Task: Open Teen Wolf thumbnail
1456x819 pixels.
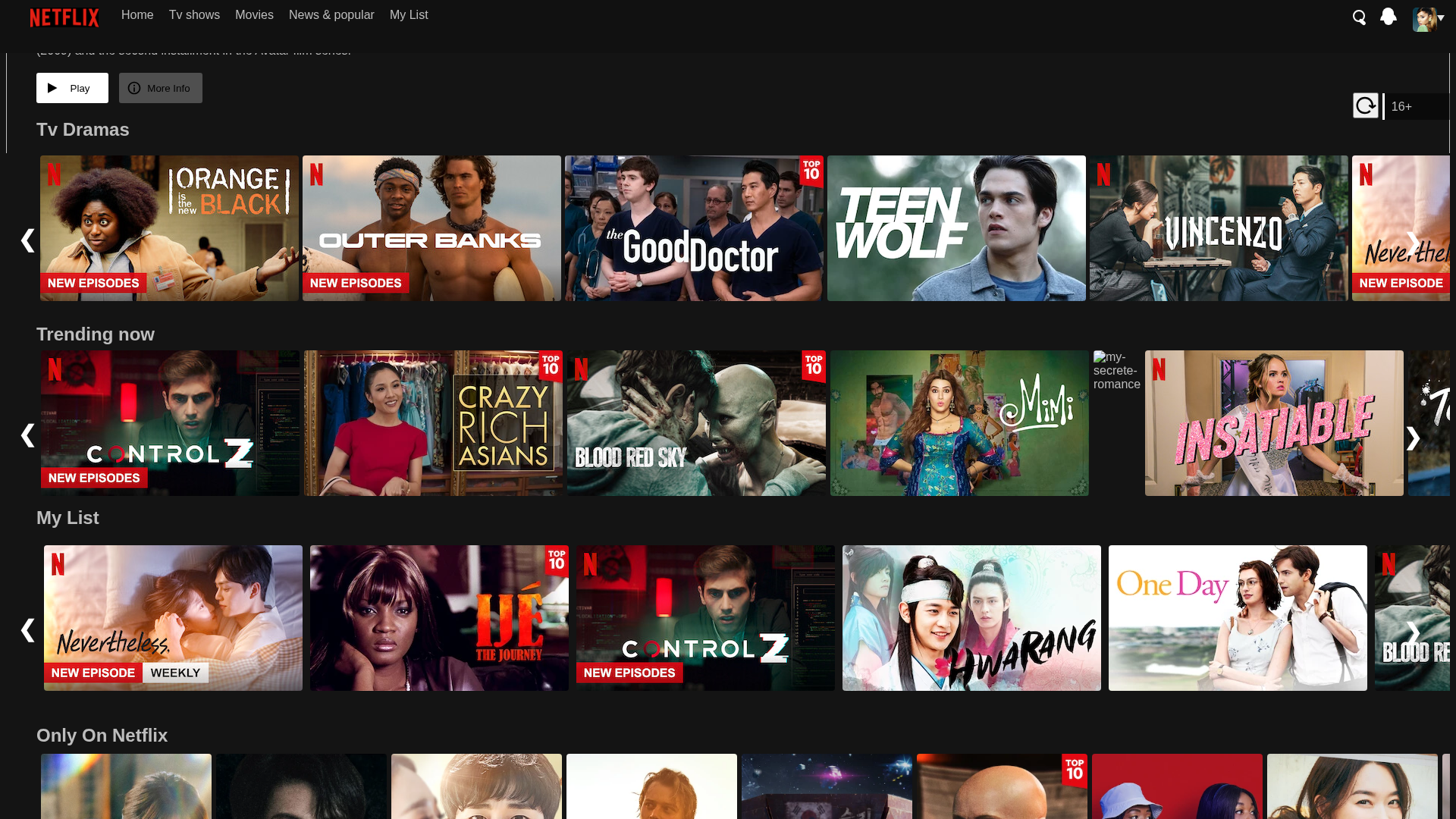Action: pos(956,228)
